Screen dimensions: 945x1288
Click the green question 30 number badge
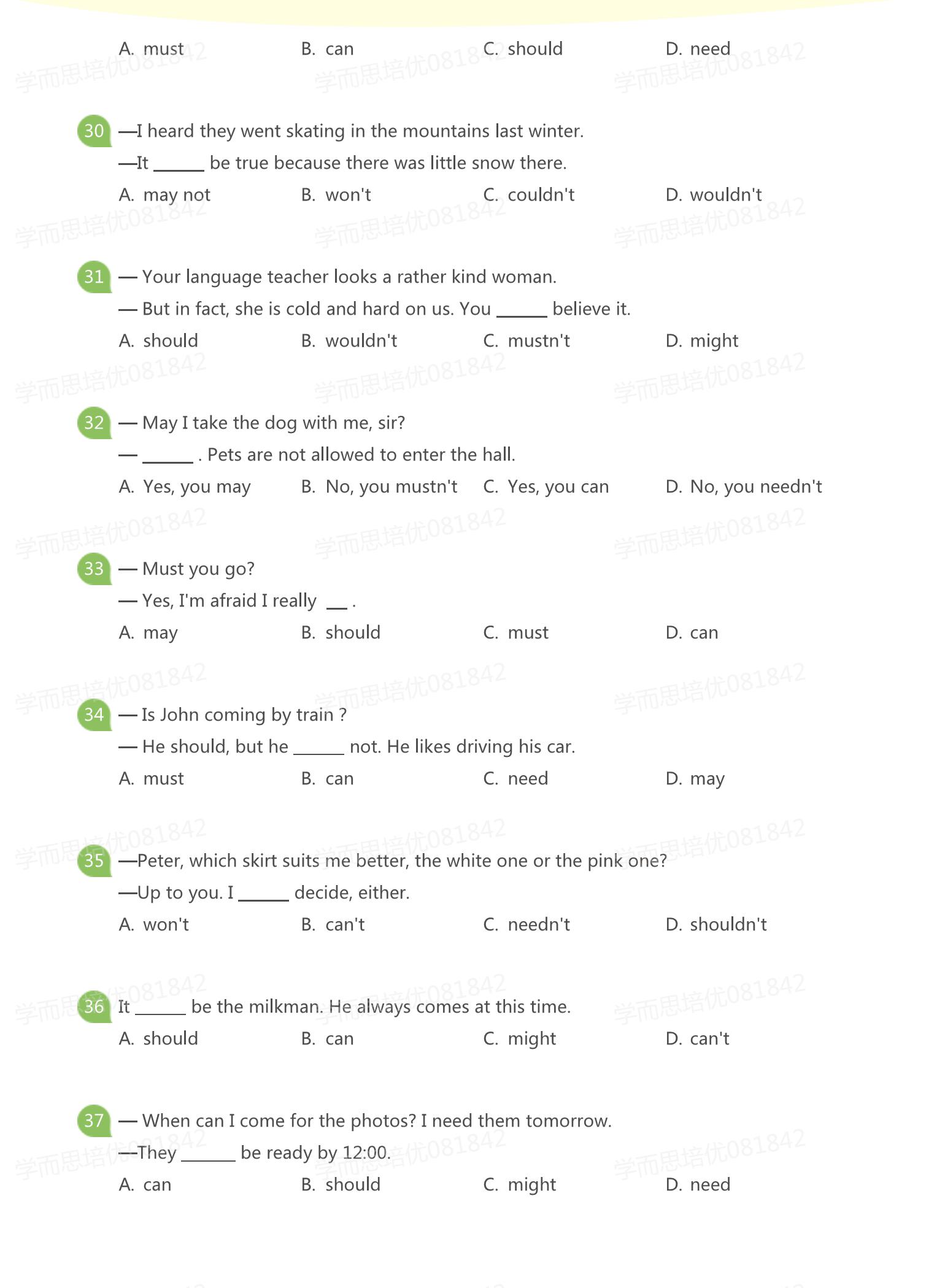click(94, 131)
